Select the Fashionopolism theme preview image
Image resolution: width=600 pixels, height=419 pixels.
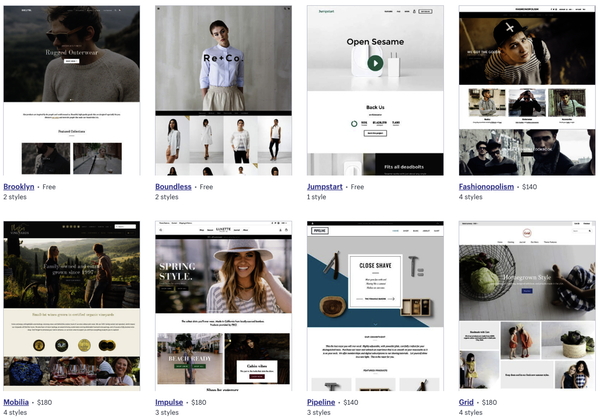pos(526,92)
